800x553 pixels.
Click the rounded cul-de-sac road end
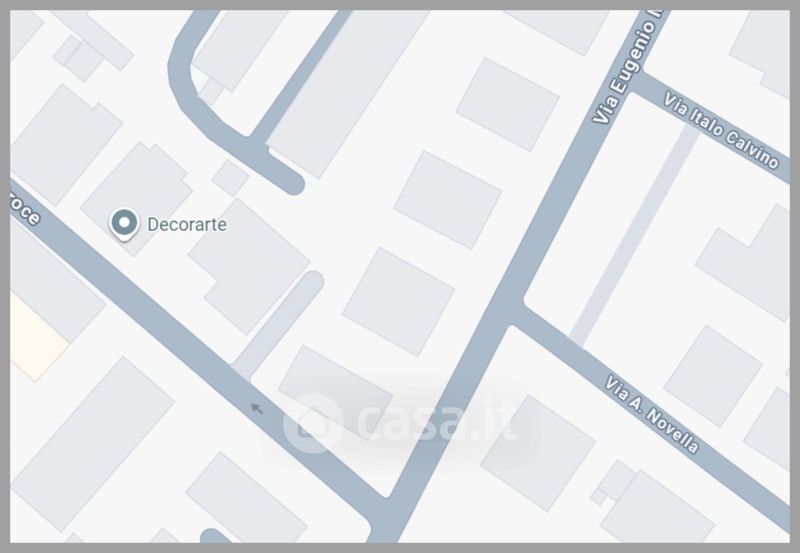[x=292, y=182]
